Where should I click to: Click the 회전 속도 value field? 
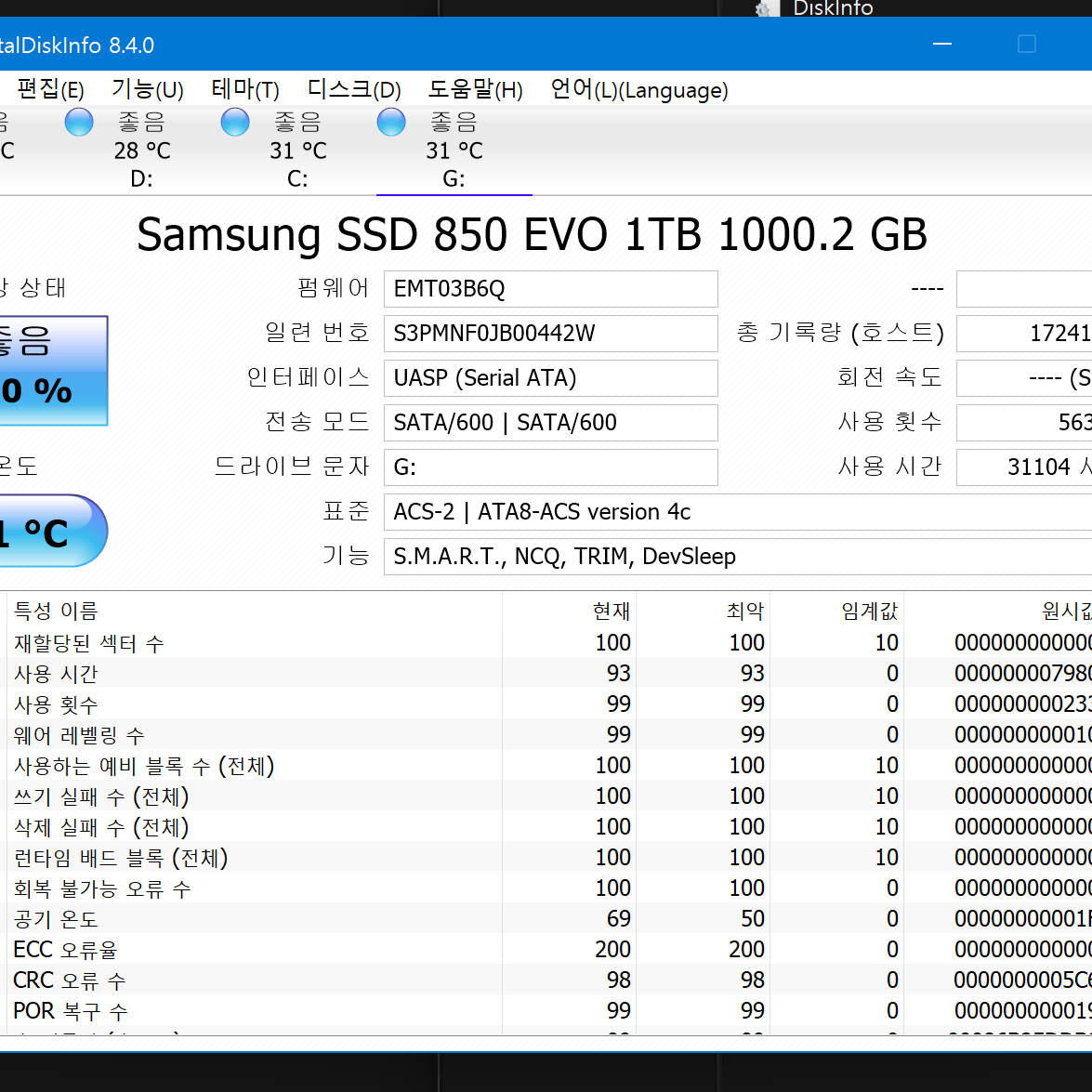coord(1024,378)
